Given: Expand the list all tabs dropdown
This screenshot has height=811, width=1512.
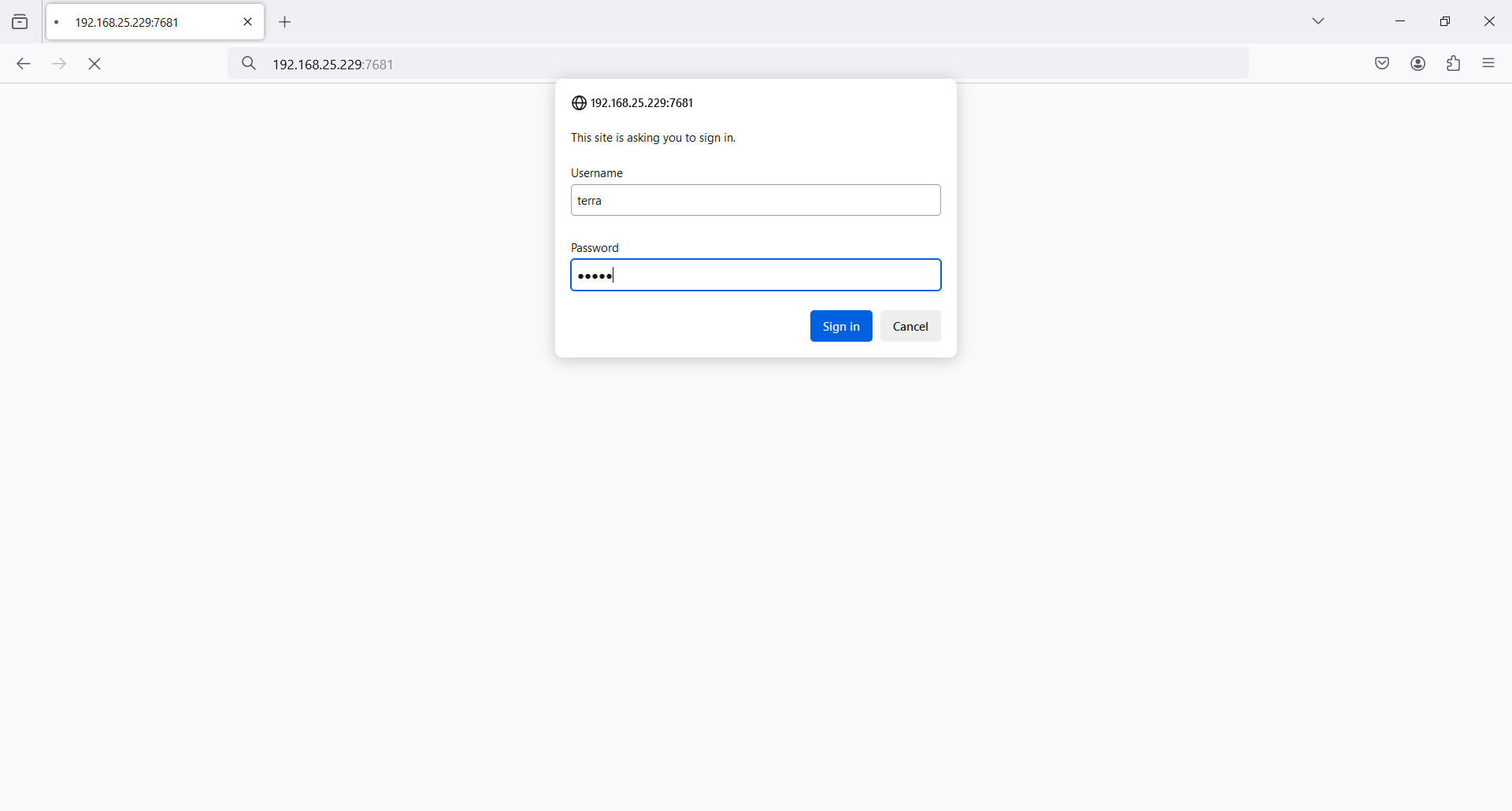Looking at the screenshot, I should [x=1319, y=21].
